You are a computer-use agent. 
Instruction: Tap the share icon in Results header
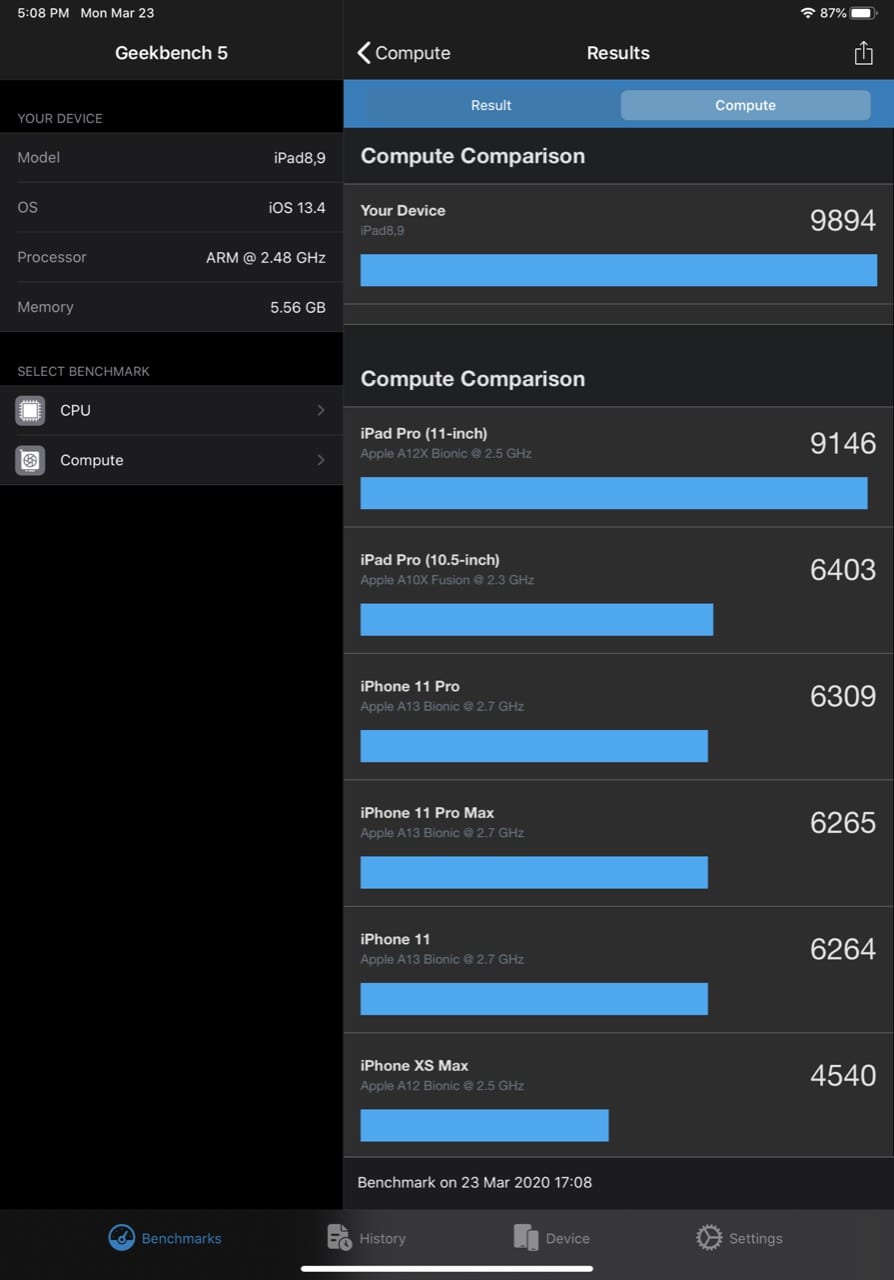864,53
